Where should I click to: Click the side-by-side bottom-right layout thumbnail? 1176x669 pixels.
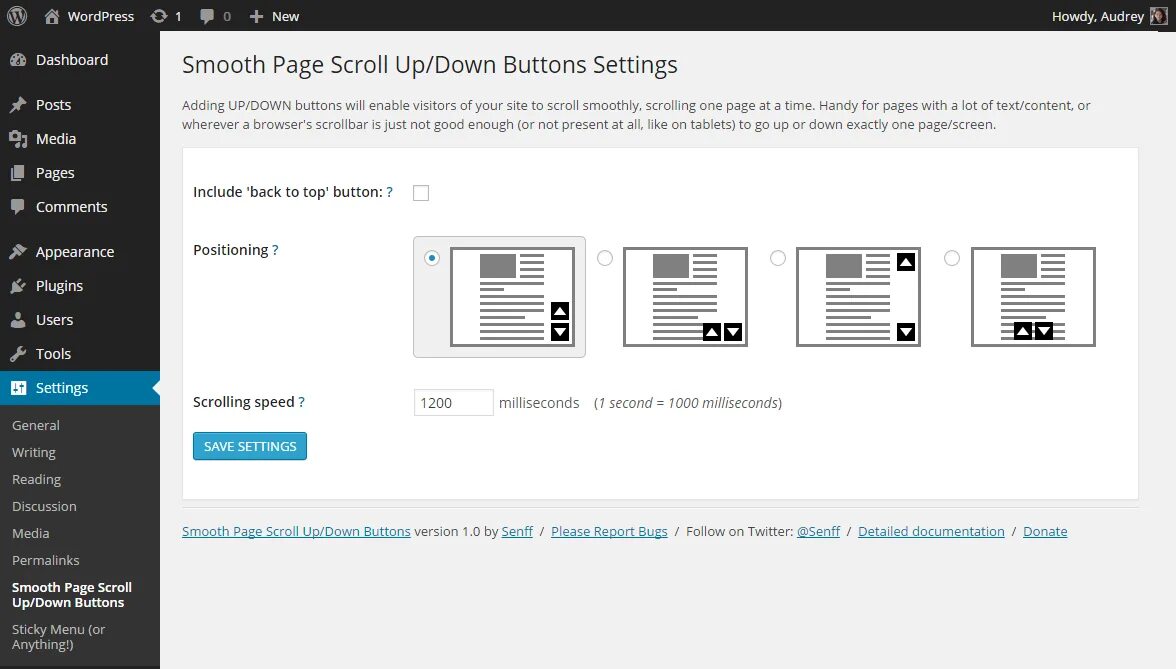click(x=686, y=297)
